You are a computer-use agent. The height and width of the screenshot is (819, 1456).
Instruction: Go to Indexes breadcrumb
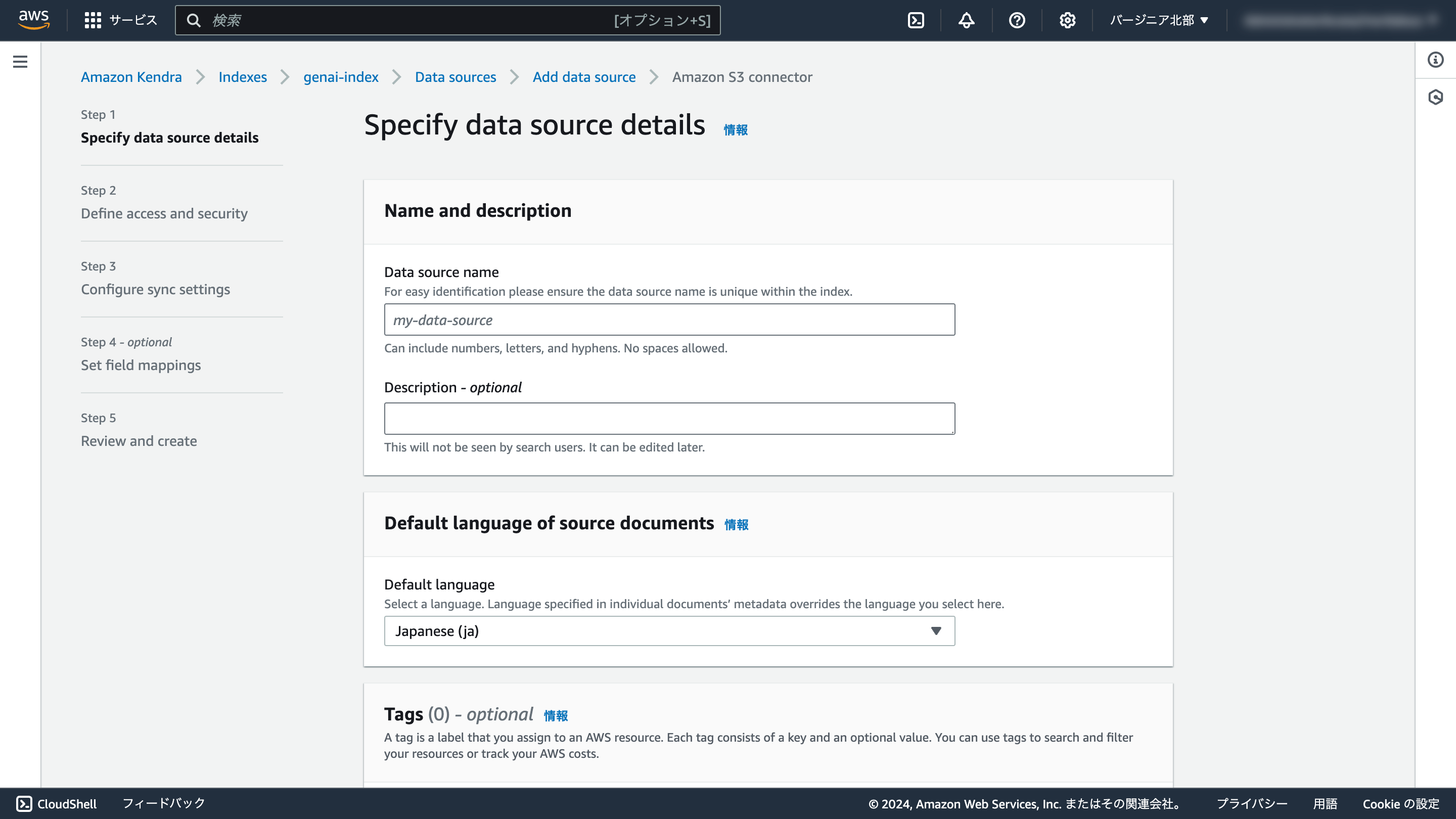tap(243, 77)
